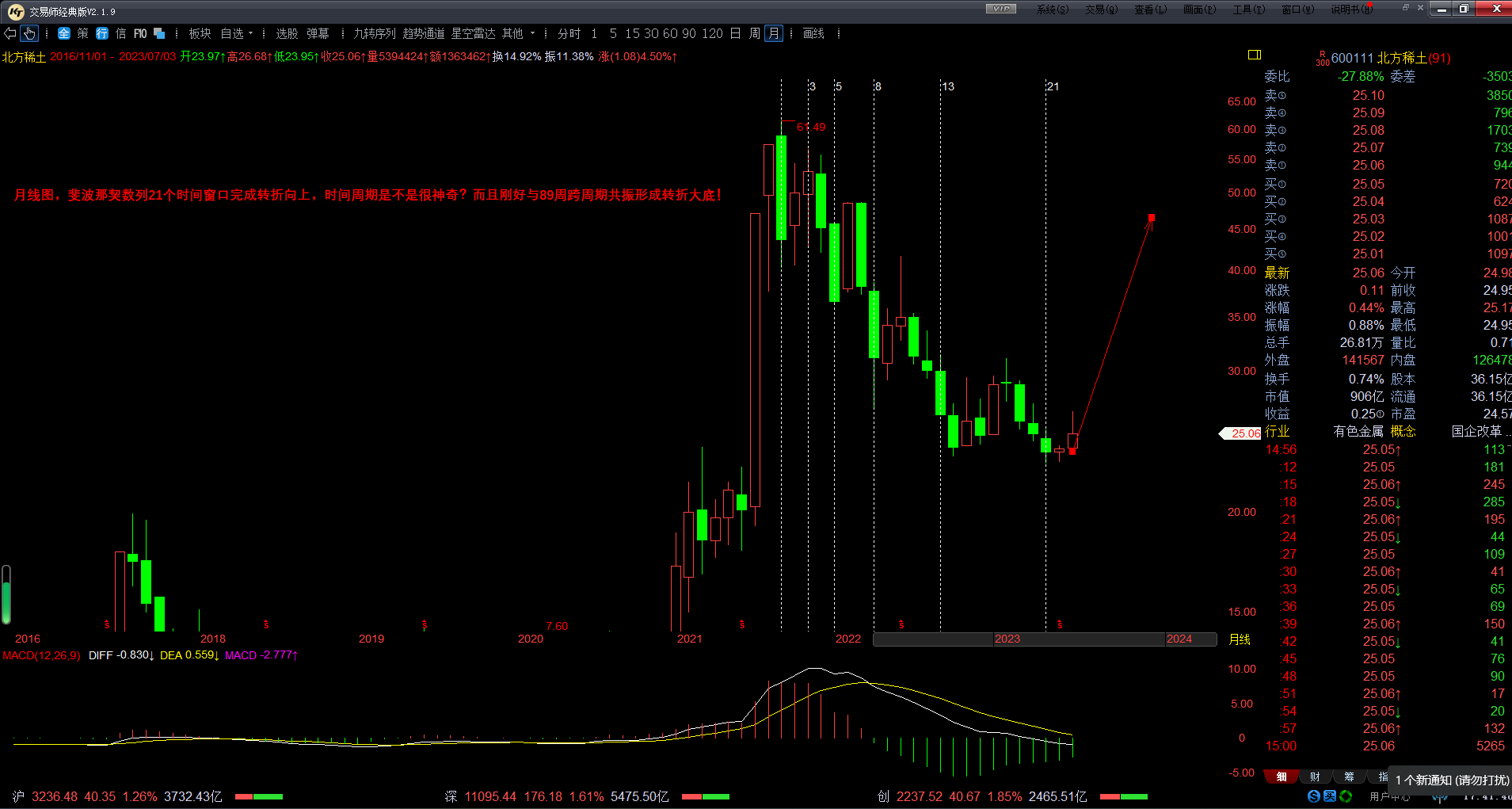The width and height of the screenshot is (1512, 809).
Task: Select the 15 minute period
Action: click(x=632, y=33)
